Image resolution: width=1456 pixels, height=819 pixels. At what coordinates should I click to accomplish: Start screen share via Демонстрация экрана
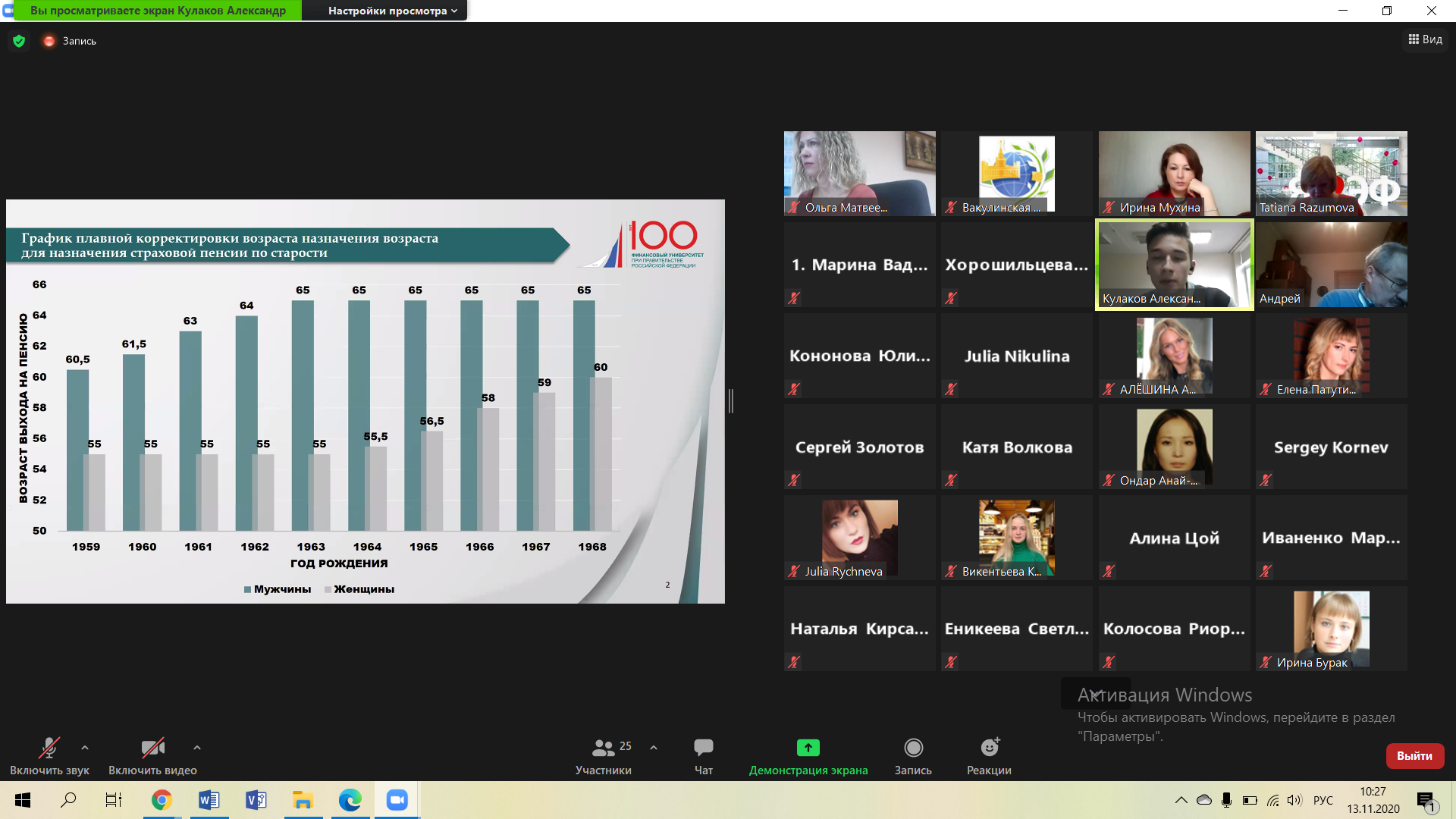[808, 756]
